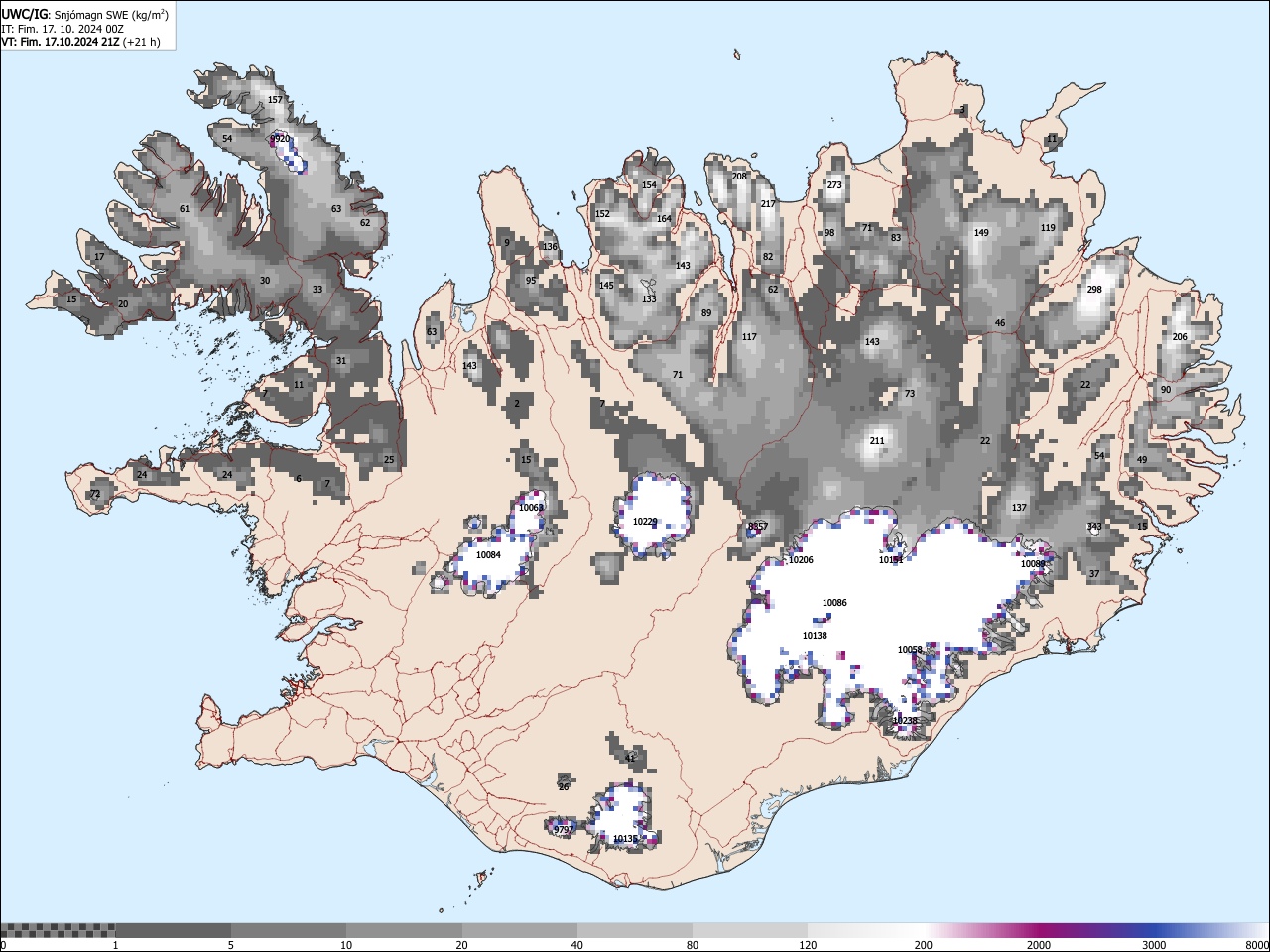Screen dimensions: 1270x952
Task: Select the glacier value label 10063
Action: (x=531, y=508)
